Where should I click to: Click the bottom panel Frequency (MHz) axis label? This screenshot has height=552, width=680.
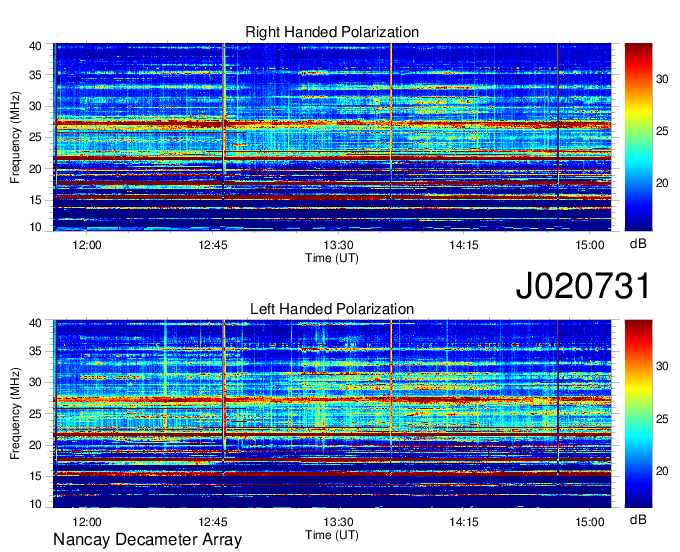point(15,414)
